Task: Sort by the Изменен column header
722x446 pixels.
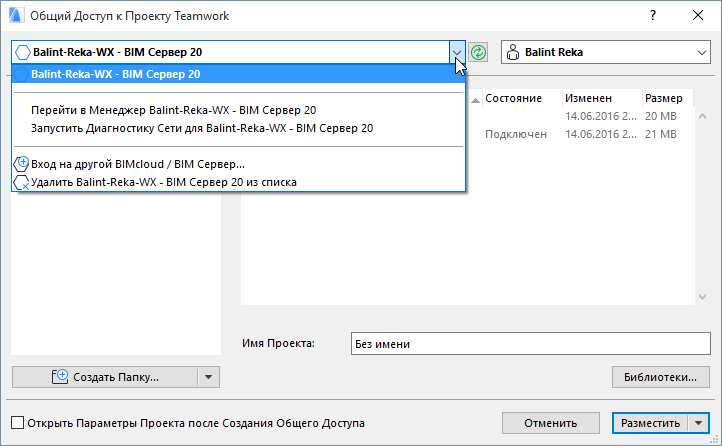Action: [x=602, y=98]
